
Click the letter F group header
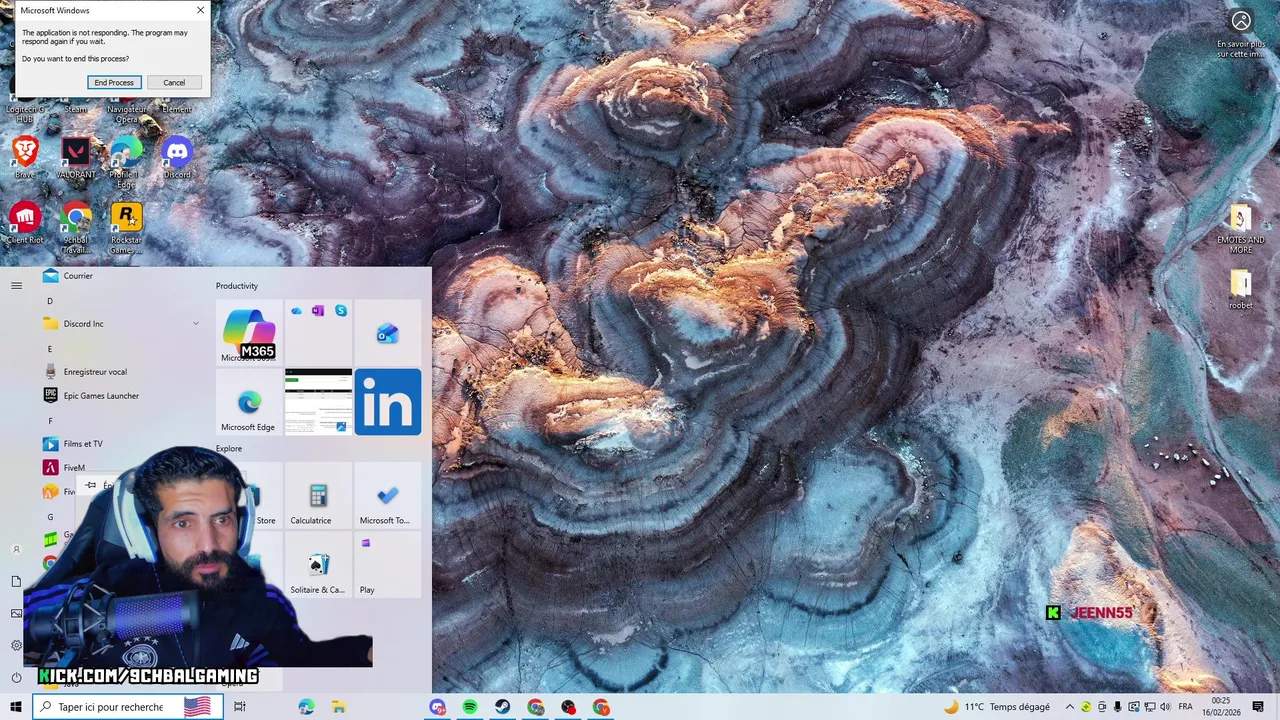pos(50,421)
